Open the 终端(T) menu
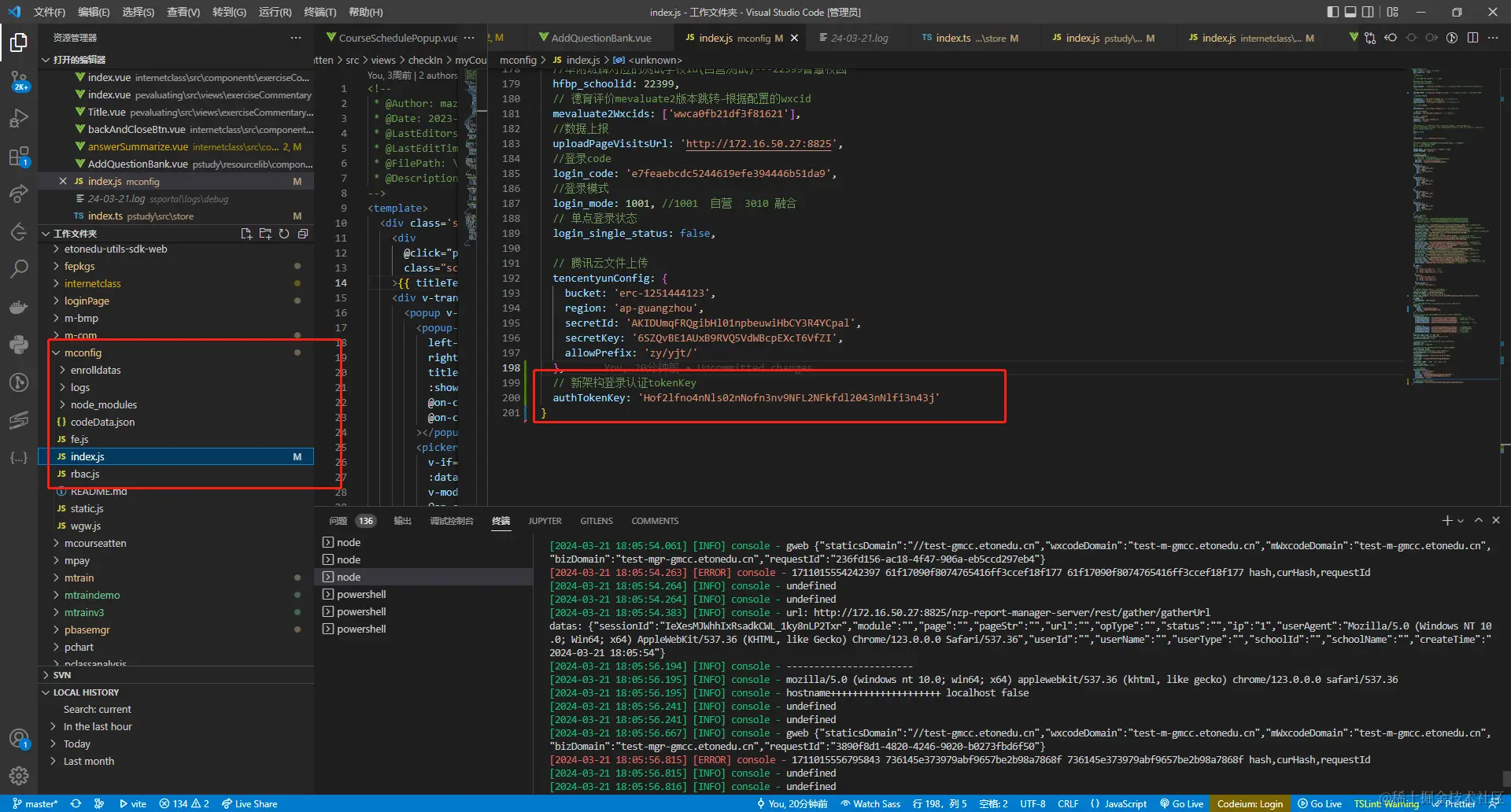This screenshot has width=1511, height=812. [320, 12]
